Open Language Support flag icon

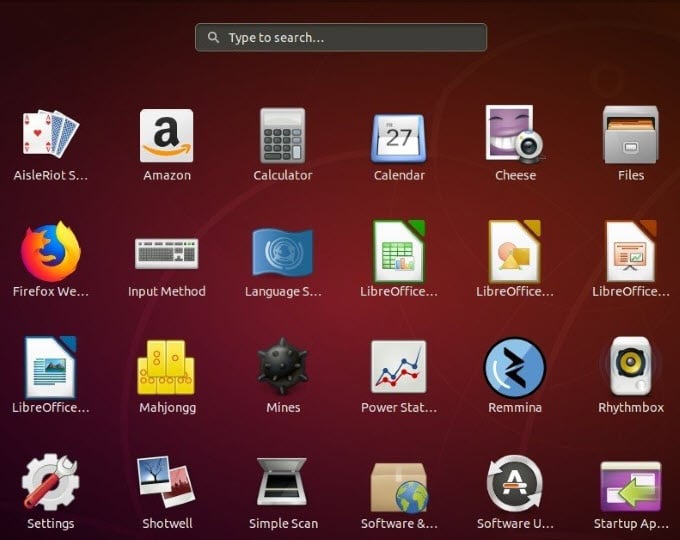[283, 252]
